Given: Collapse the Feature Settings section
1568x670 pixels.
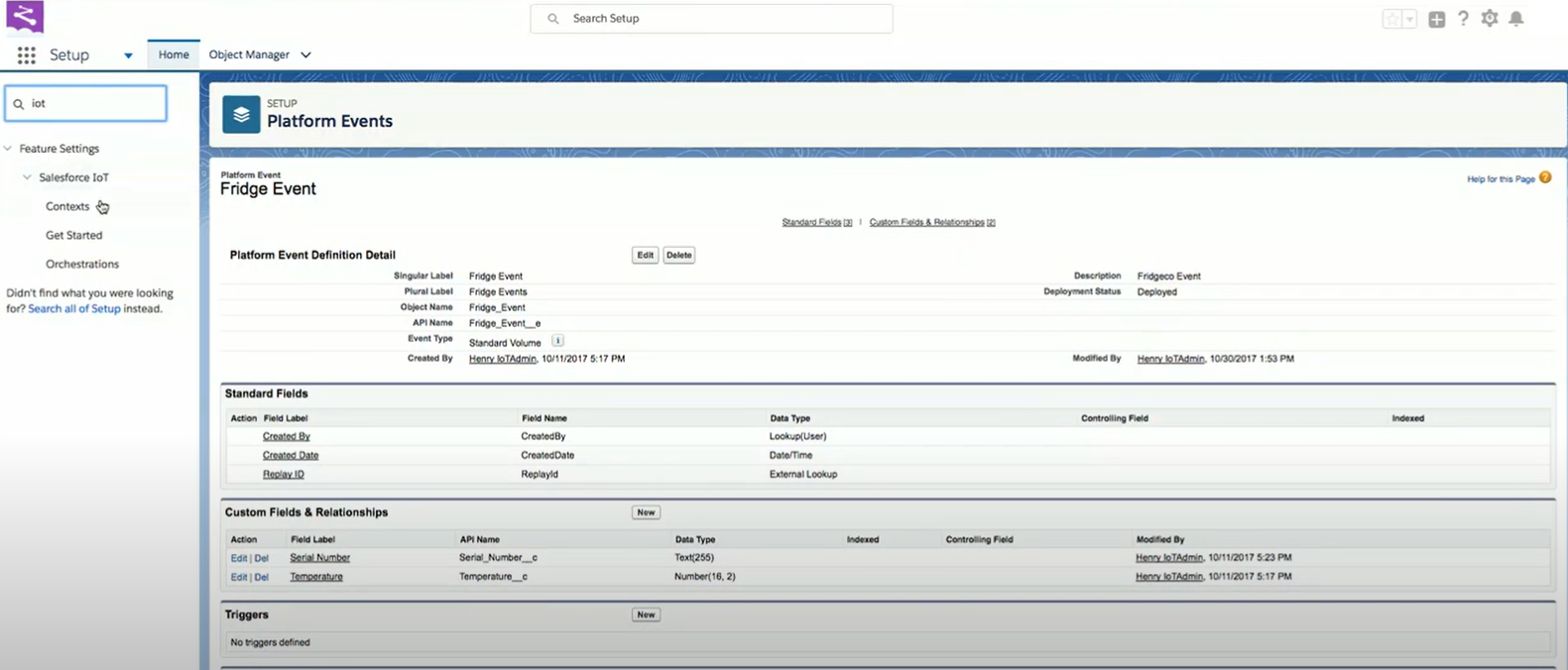Looking at the screenshot, I should click(8, 149).
